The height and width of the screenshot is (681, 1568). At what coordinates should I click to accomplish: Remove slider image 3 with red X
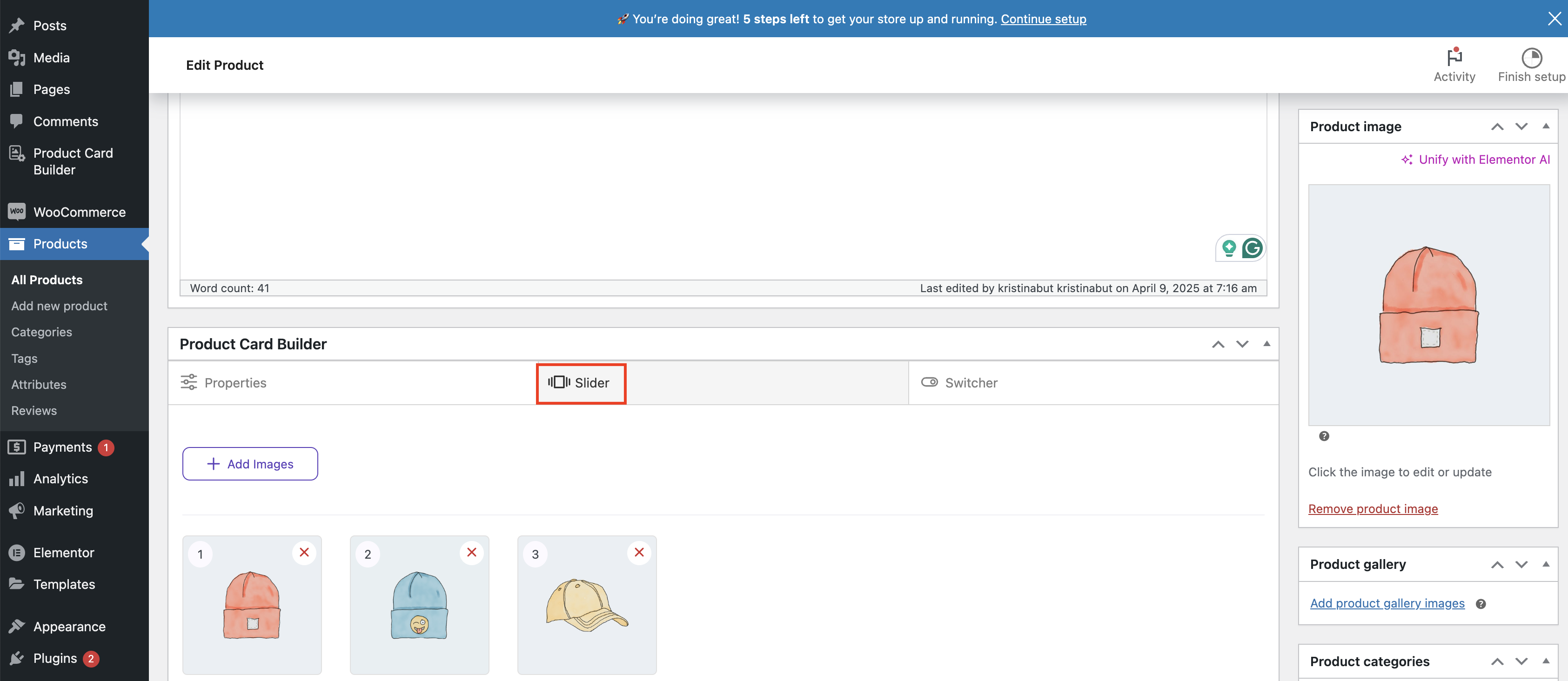click(x=638, y=552)
